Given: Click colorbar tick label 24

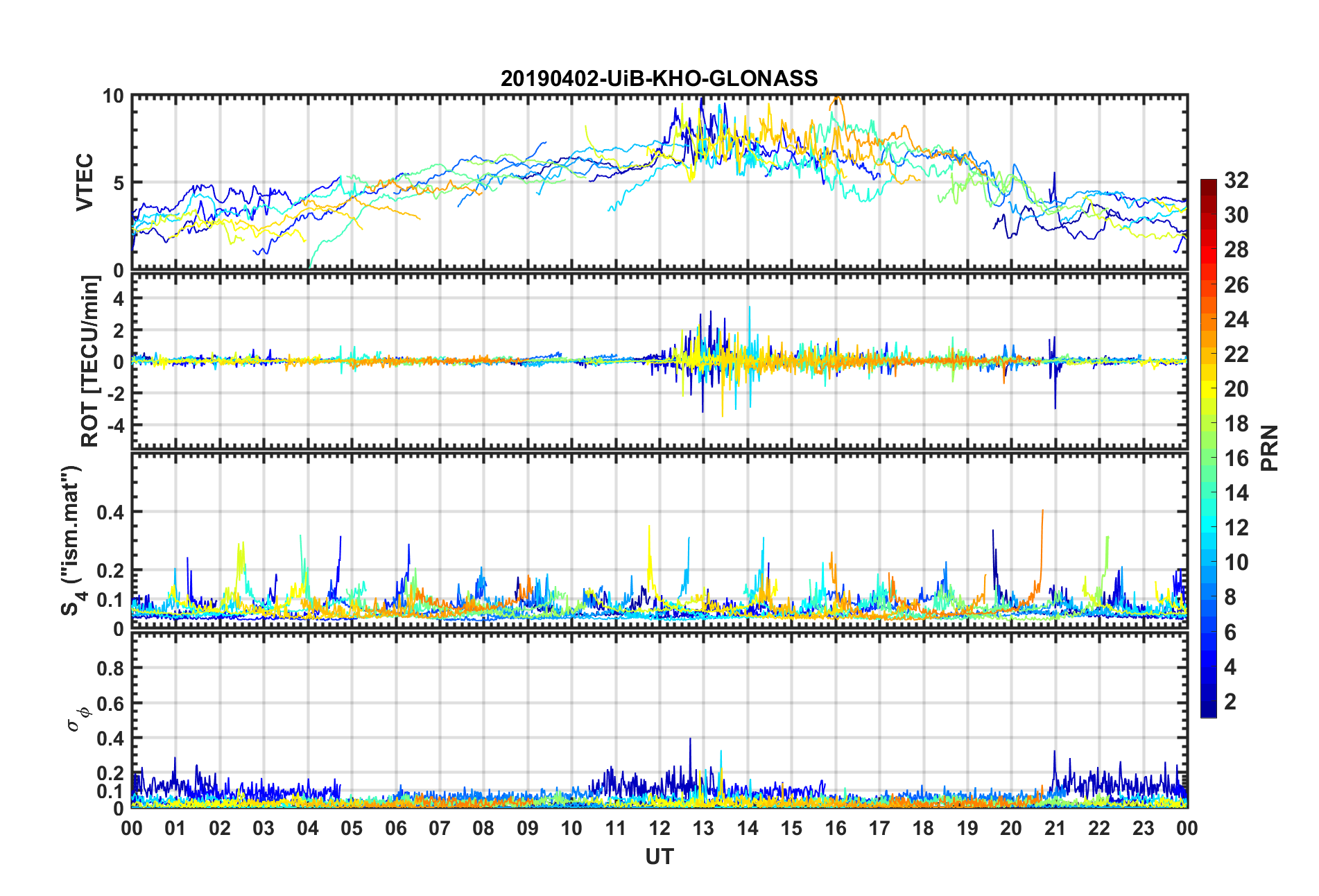Looking at the screenshot, I should pos(1236,320).
